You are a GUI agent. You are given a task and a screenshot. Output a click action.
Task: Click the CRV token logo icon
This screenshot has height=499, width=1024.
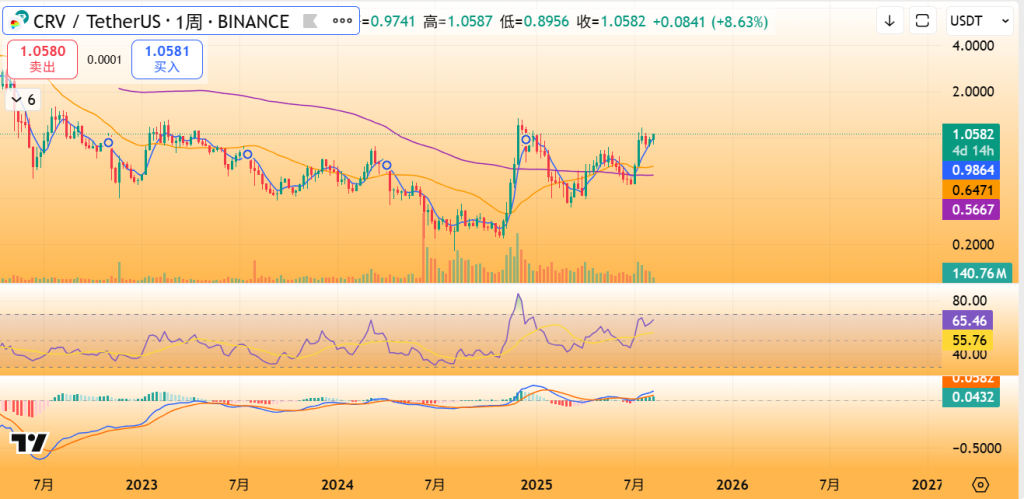click(19, 21)
